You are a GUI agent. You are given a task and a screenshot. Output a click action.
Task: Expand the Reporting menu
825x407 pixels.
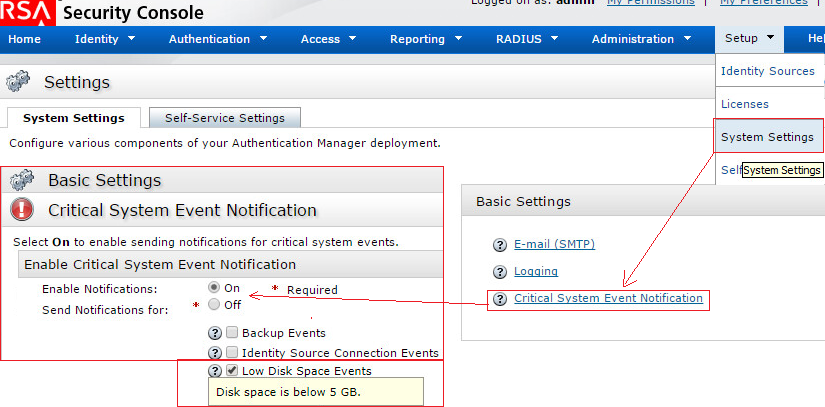tap(426, 39)
